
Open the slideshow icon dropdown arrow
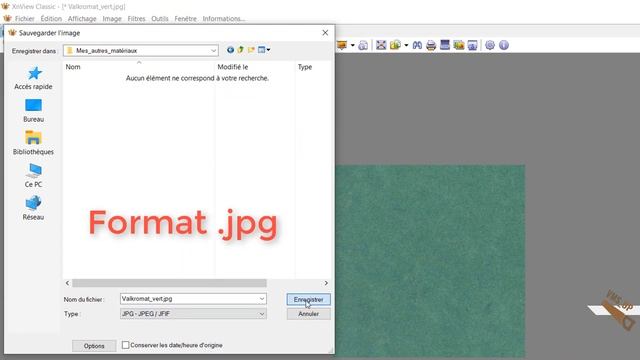tap(353, 45)
